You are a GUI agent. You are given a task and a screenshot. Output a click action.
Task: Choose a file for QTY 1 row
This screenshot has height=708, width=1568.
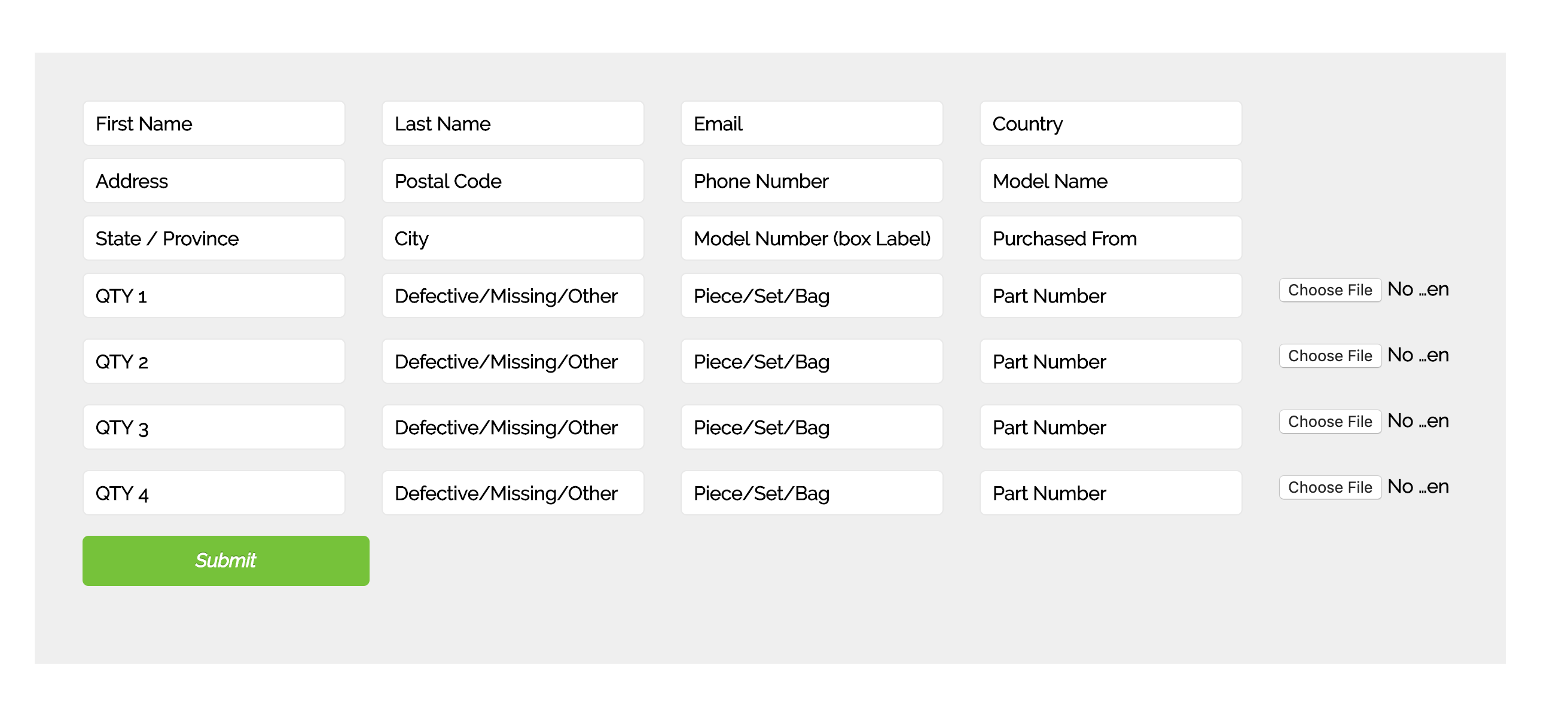(1329, 290)
